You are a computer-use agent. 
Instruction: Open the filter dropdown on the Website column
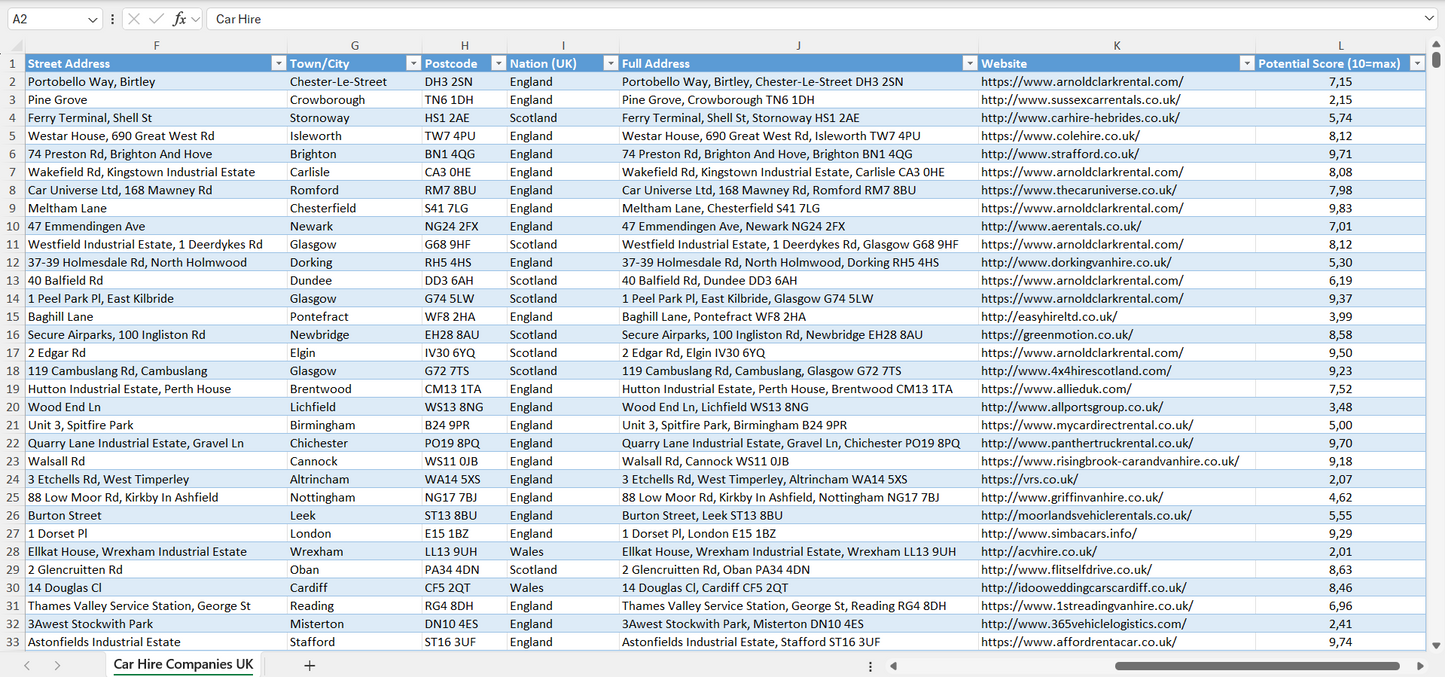coord(1246,63)
